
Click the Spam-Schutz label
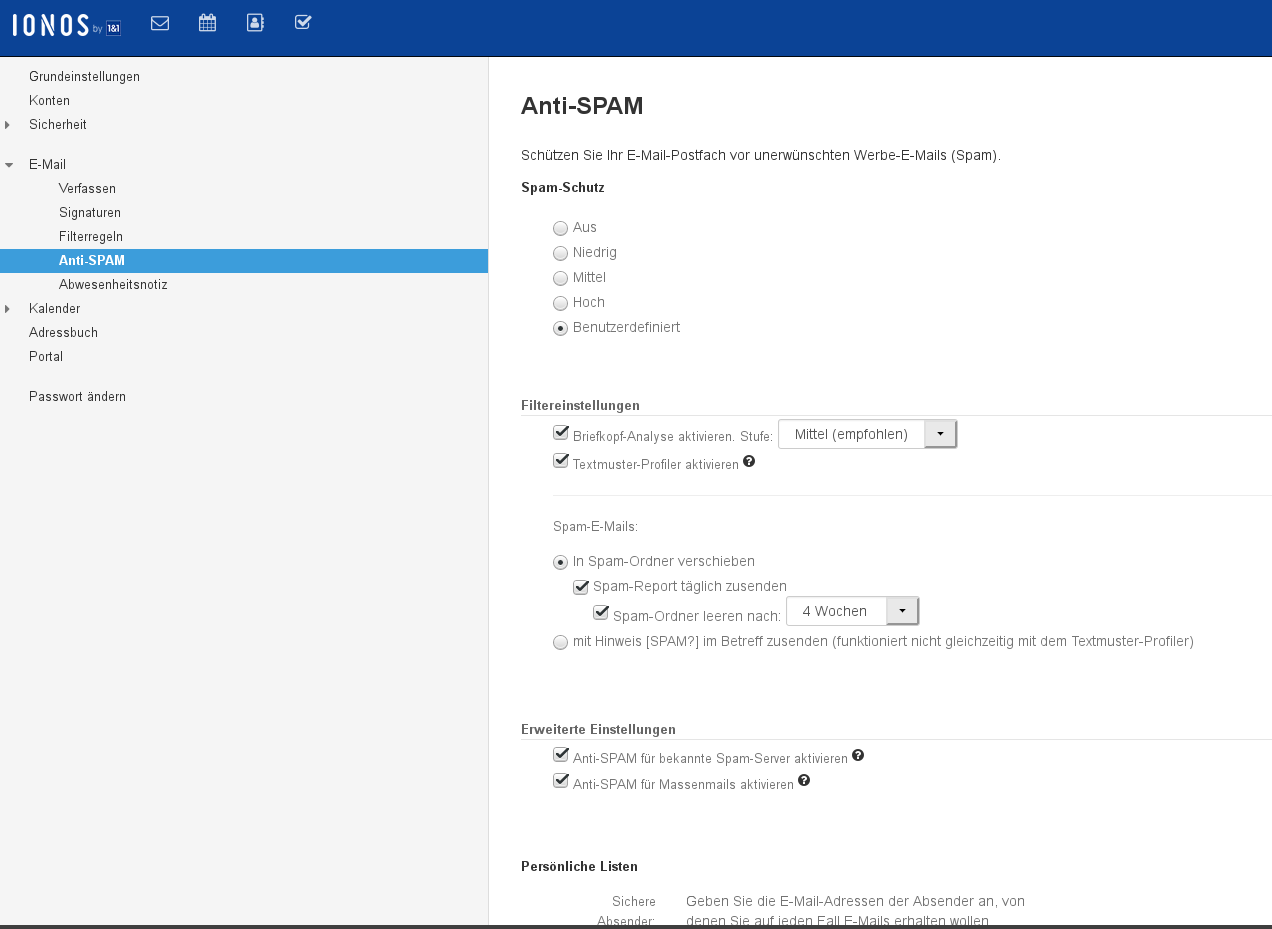562,187
